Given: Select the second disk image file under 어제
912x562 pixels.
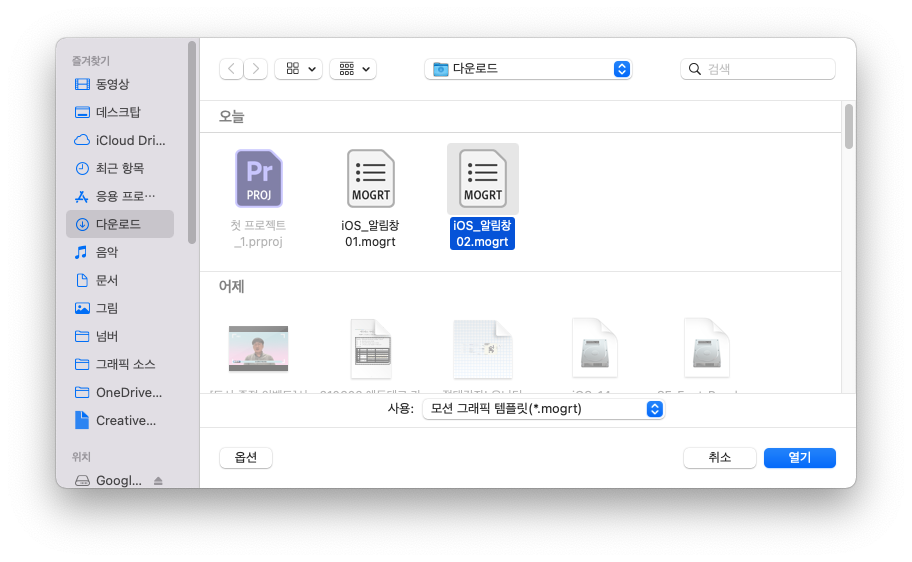Looking at the screenshot, I should 707,348.
